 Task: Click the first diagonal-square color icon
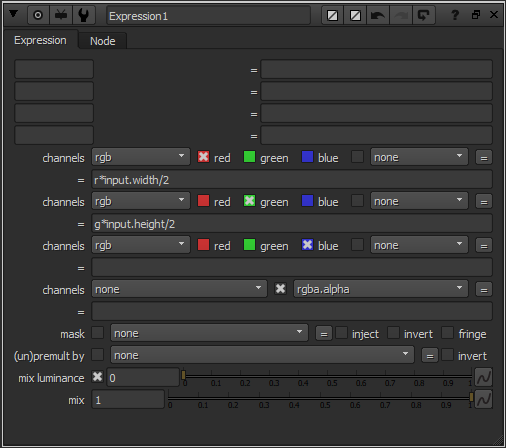(332, 15)
